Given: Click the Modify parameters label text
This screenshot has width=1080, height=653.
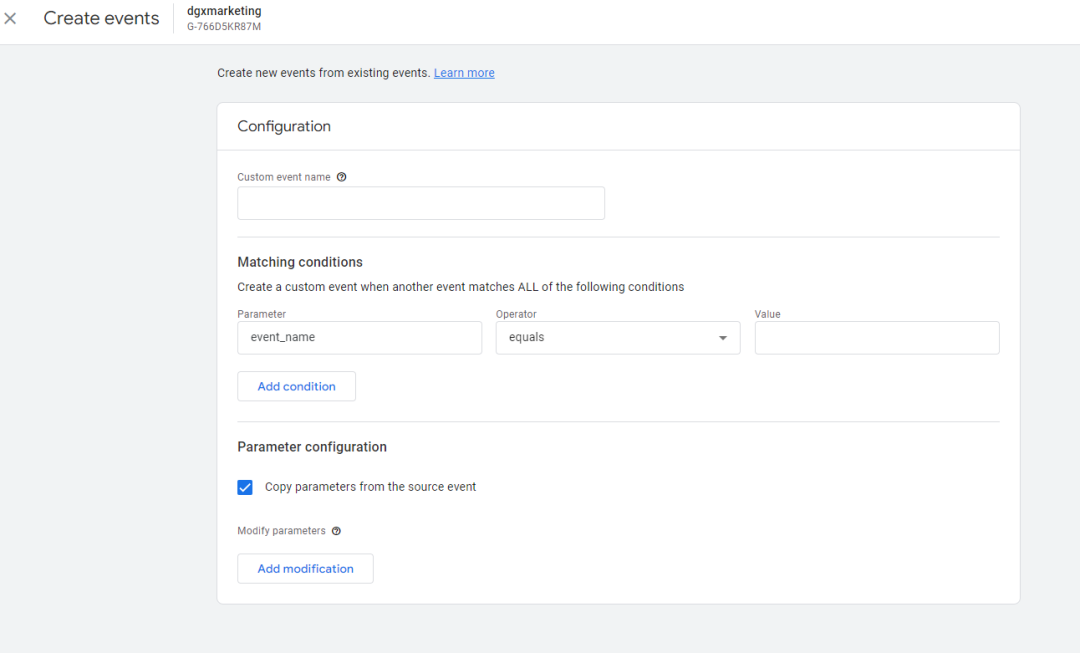Looking at the screenshot, I should (x=281, y=531).
